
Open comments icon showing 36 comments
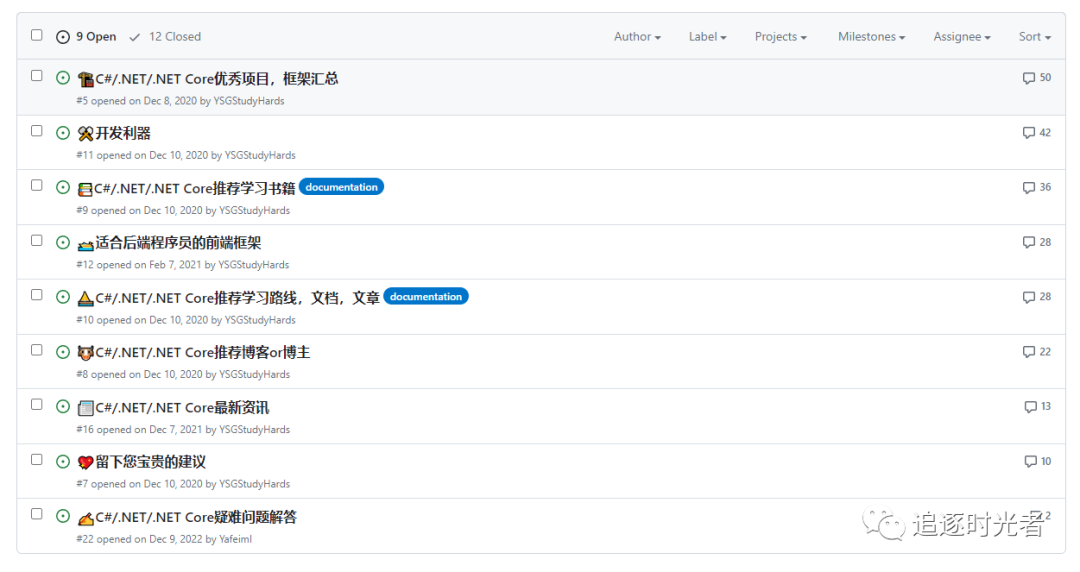pyautogui.click(x=1028, y=187)
